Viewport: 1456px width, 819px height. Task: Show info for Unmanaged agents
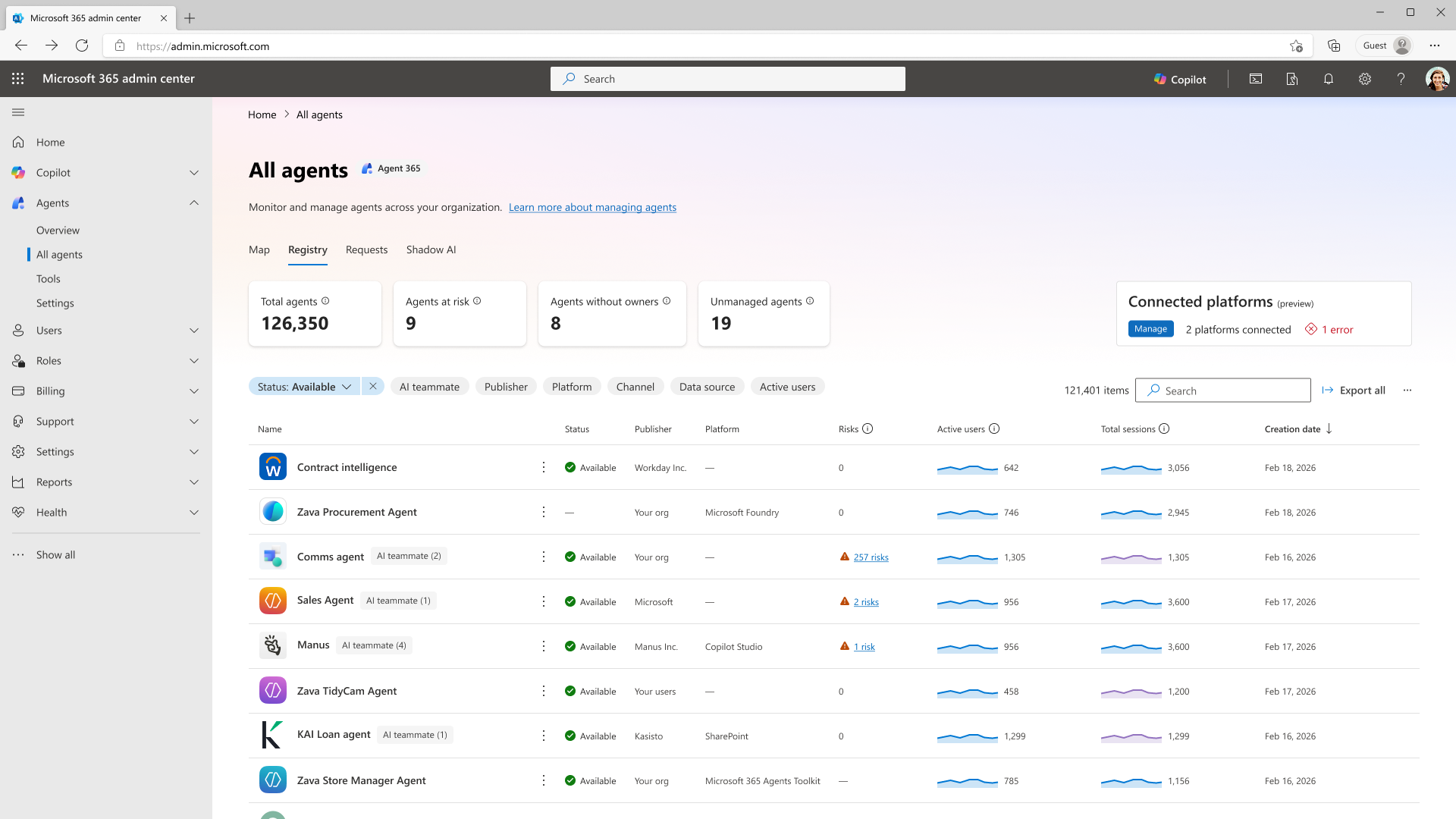pos(810,301)
